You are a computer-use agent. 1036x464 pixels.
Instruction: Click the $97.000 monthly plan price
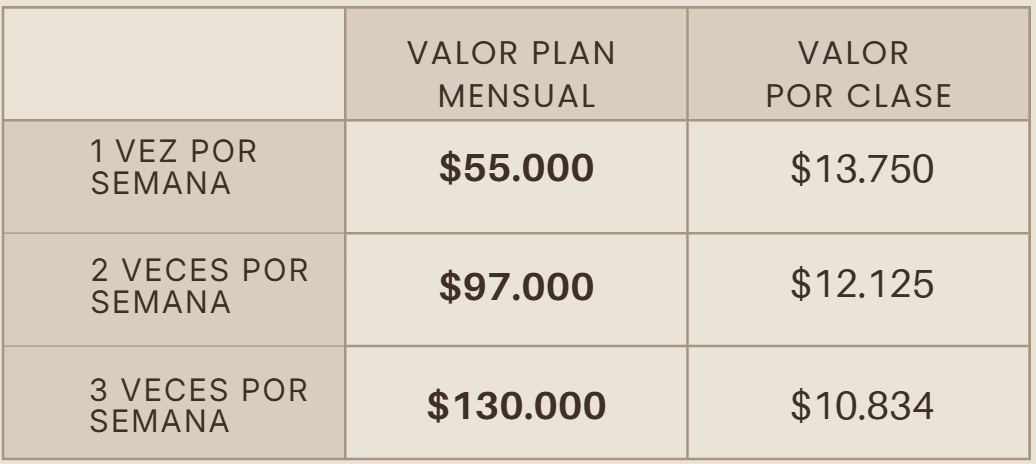[516, 287]
